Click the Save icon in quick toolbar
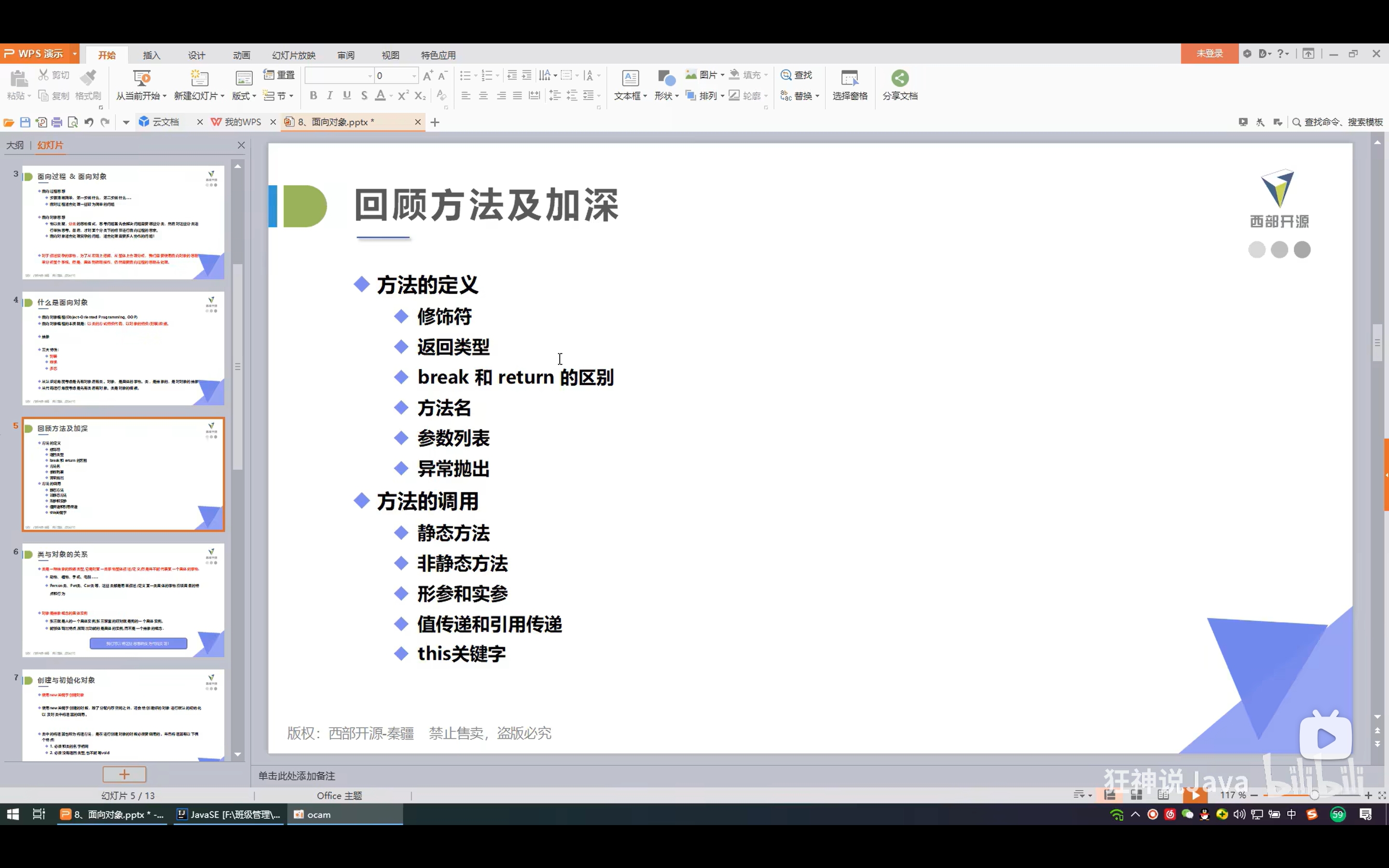The image size is (1389, 868). (x=25, y=122)
